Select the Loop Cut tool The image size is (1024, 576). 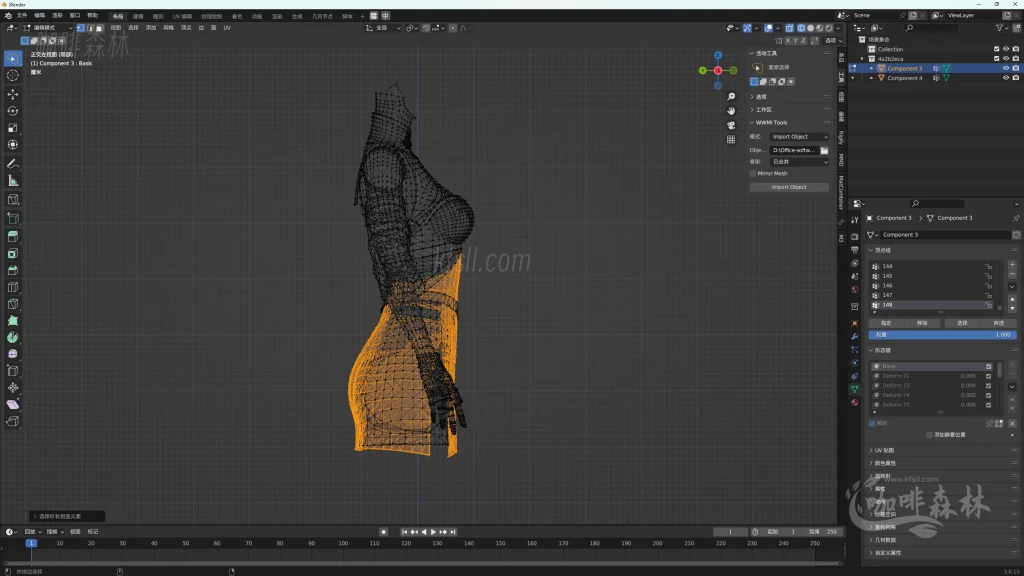point(12,287)
